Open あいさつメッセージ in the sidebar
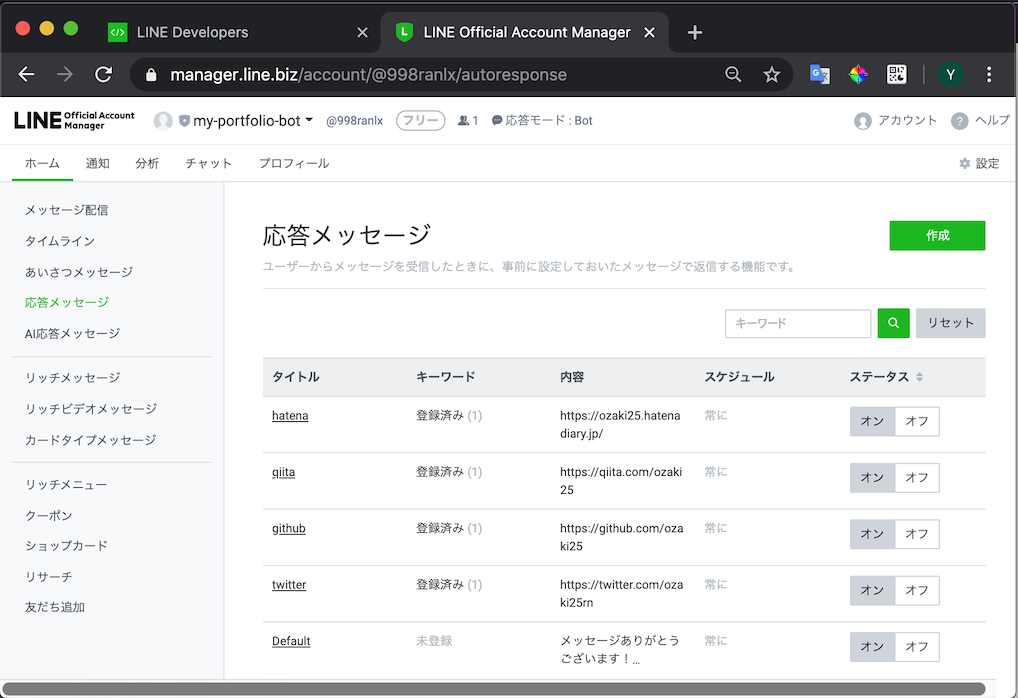This screenshot has width=1018, height=698. click(79, 272)
